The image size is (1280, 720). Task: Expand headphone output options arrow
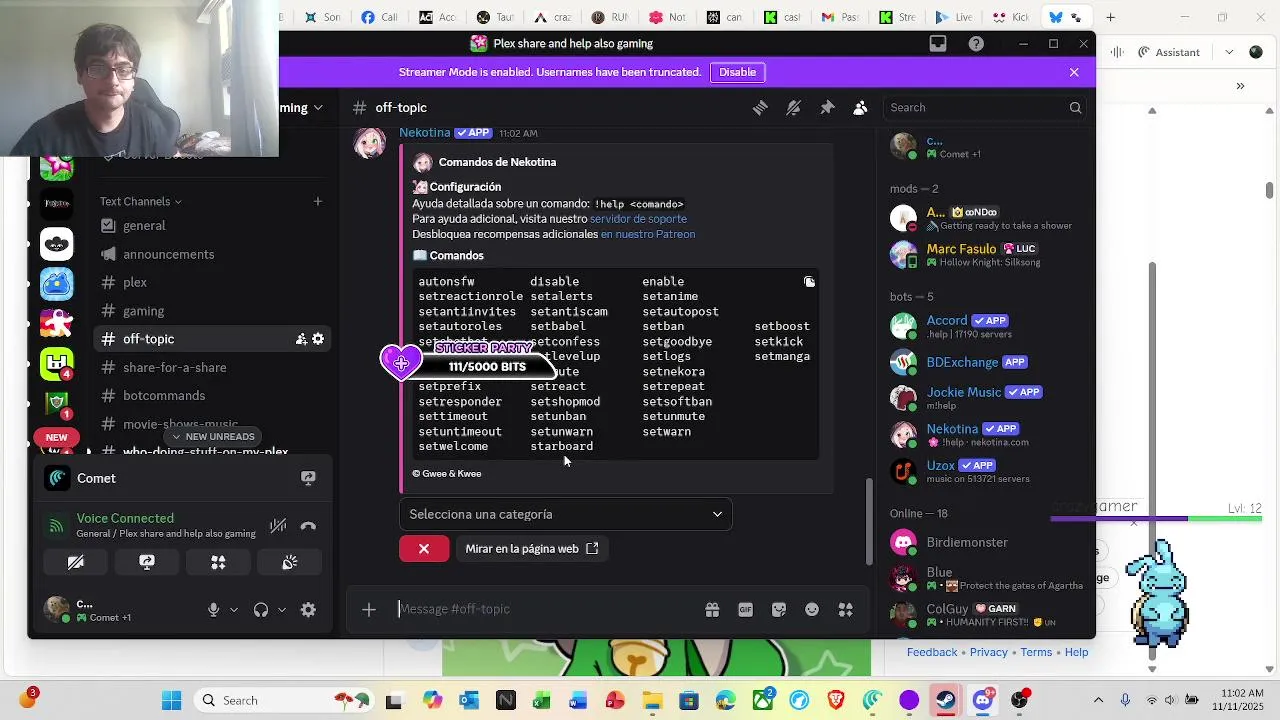tap(282, 610)
